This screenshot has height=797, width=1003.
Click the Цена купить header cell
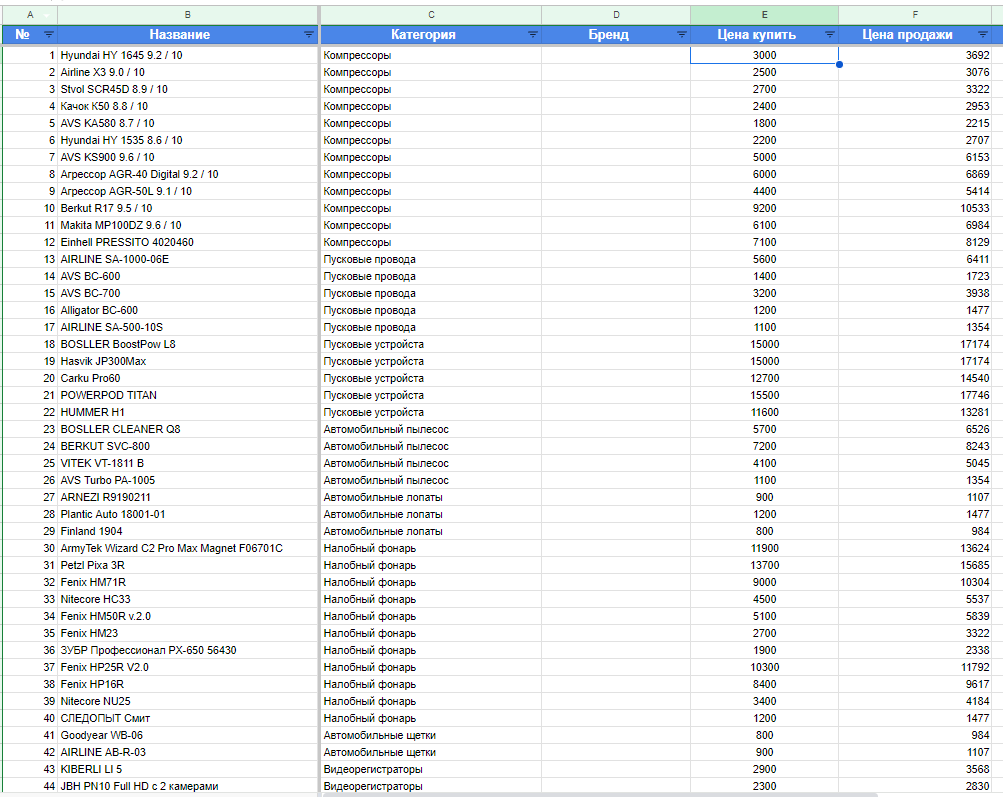pos(764,35)
